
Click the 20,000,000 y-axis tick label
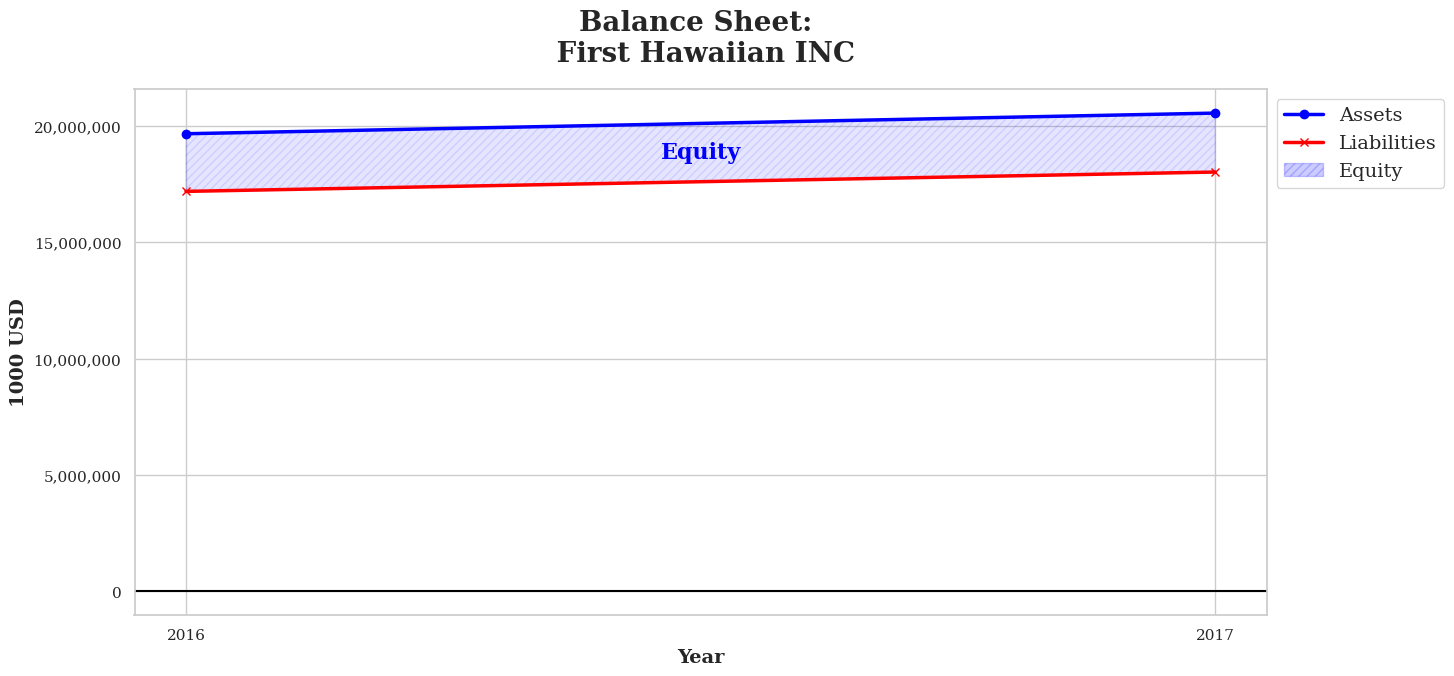click(x=78, y=127)
